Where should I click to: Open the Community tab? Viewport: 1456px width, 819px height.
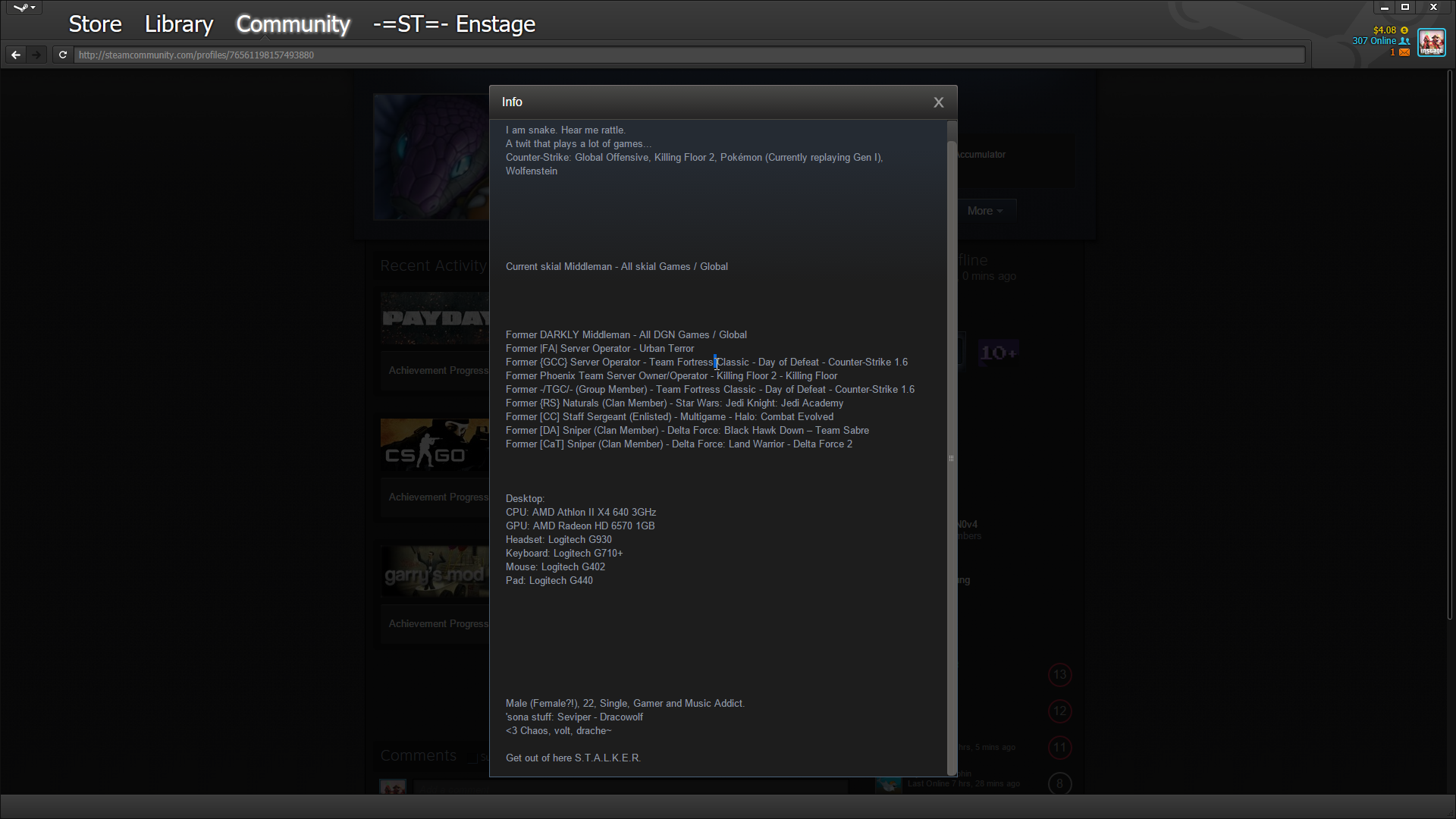click(x=293, y=24)
